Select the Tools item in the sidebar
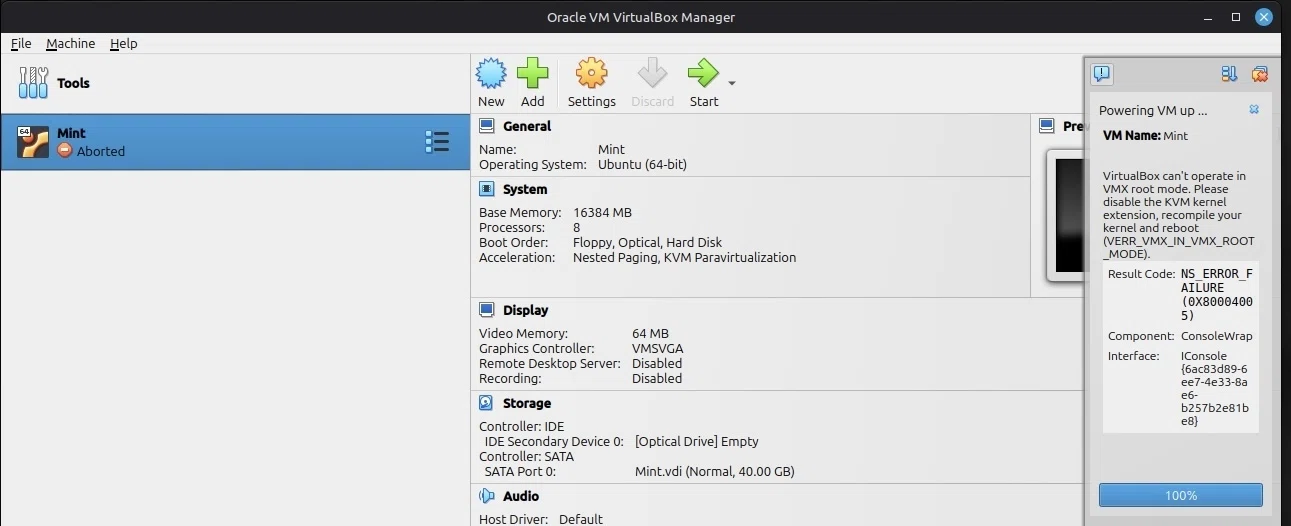 (235, 83)
